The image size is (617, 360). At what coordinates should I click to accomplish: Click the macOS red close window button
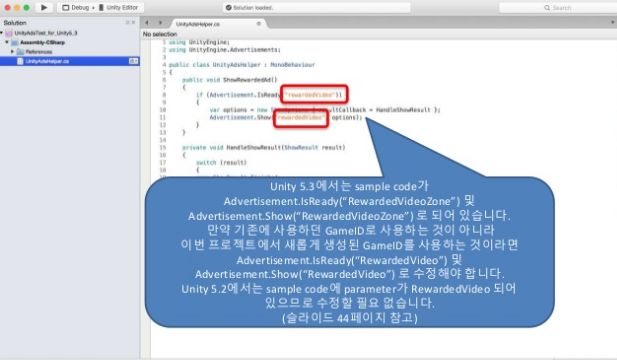(7, 7)
